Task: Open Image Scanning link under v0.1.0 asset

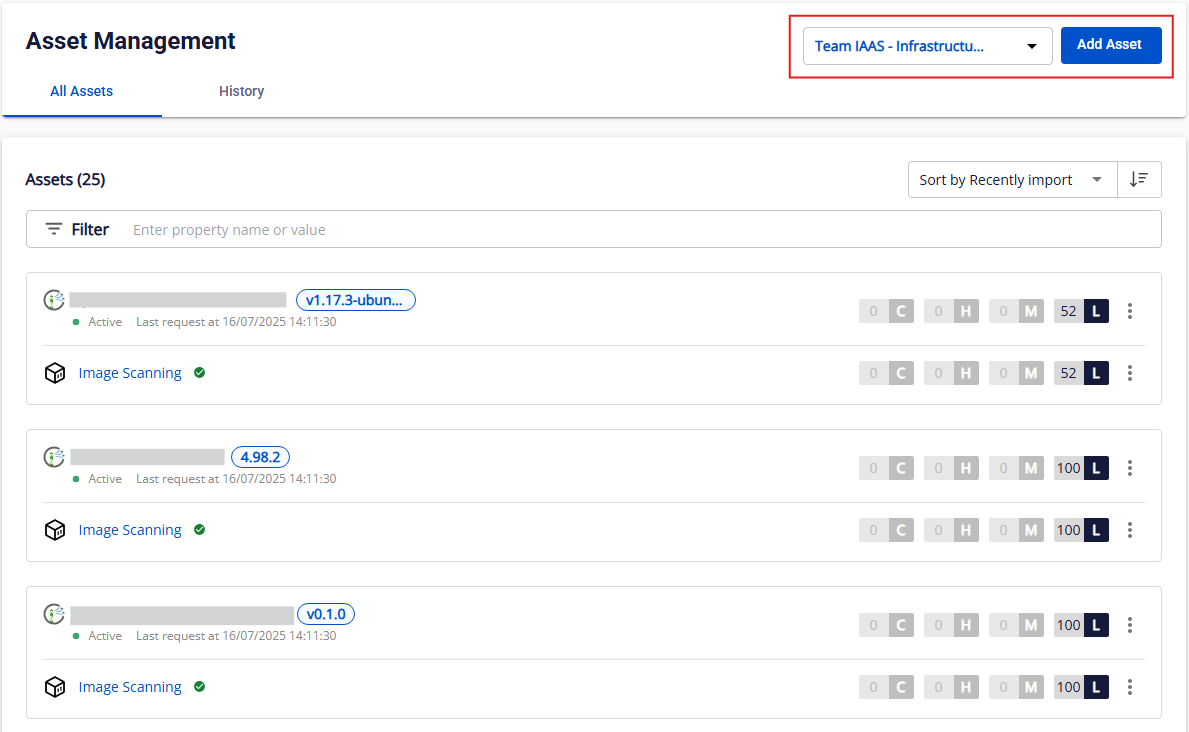Action: (130, 687)
